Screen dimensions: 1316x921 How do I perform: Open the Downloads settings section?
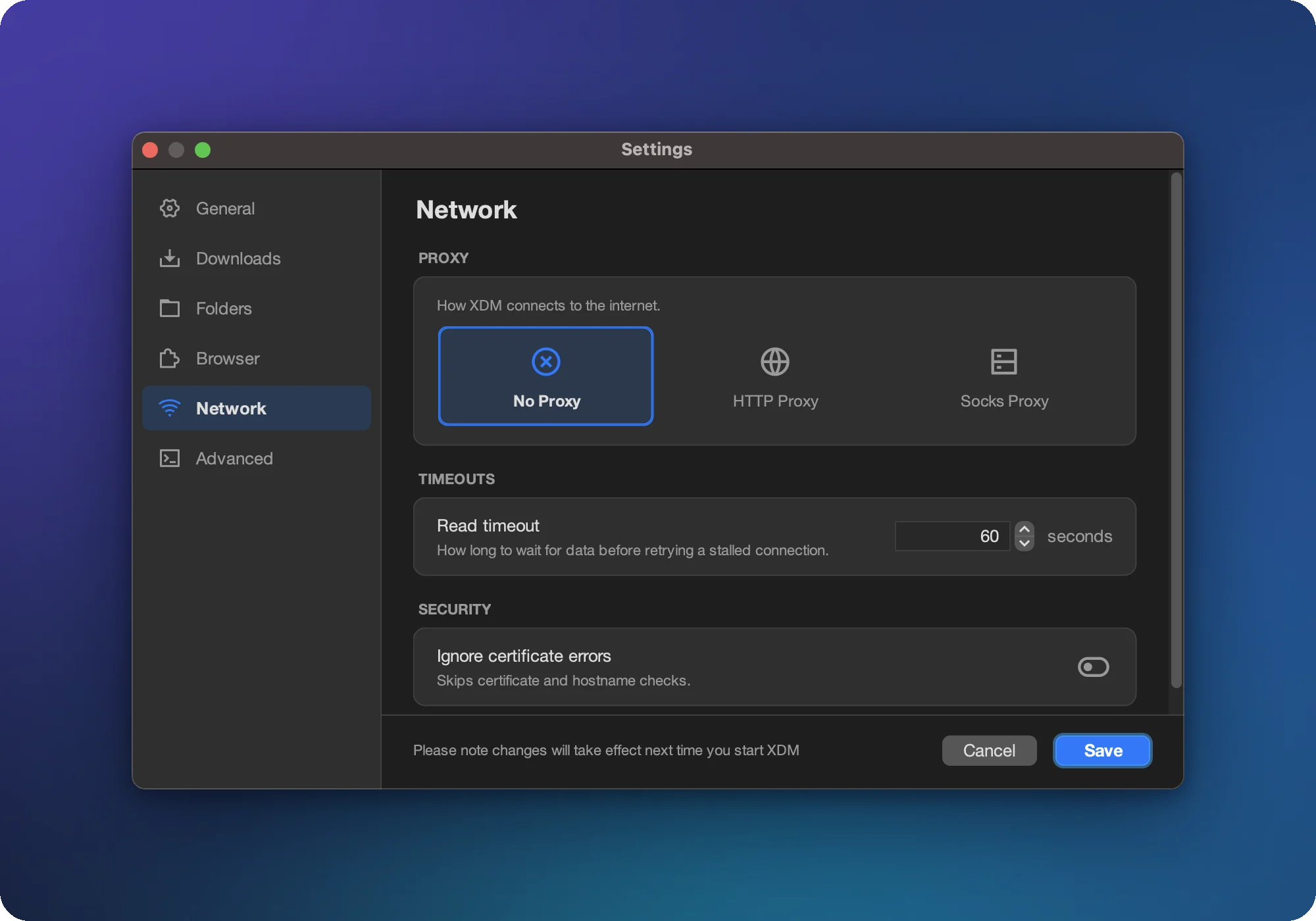click(257, 259)
